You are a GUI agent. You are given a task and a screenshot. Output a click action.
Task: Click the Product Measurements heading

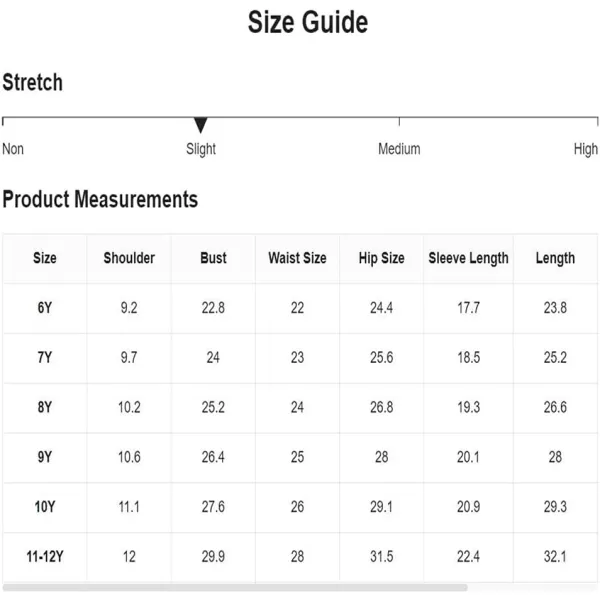[x=100, y=199]
